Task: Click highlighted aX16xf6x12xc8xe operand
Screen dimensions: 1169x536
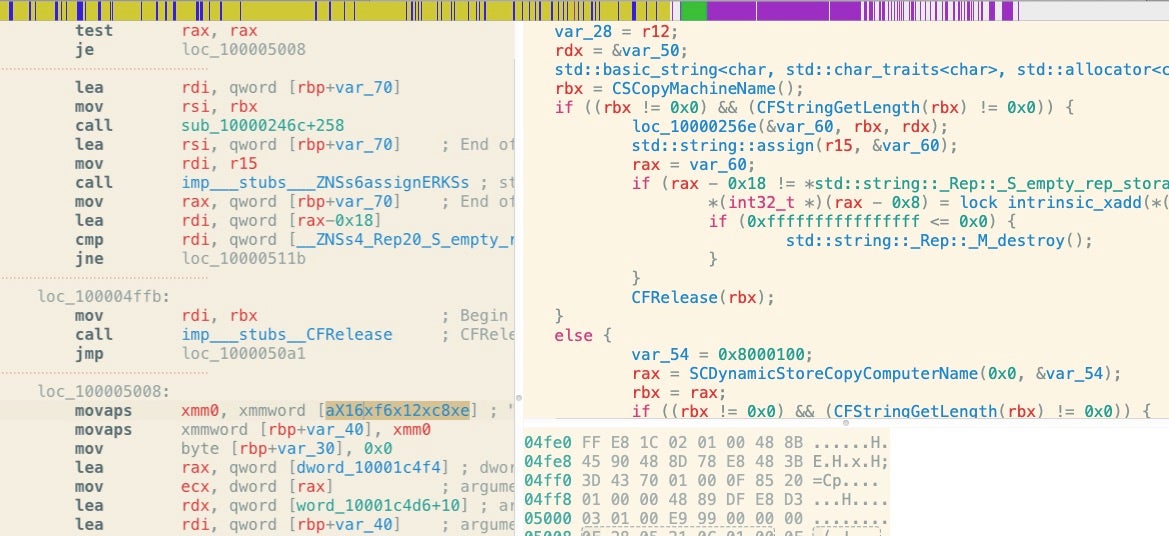Action: pos(397,411)
